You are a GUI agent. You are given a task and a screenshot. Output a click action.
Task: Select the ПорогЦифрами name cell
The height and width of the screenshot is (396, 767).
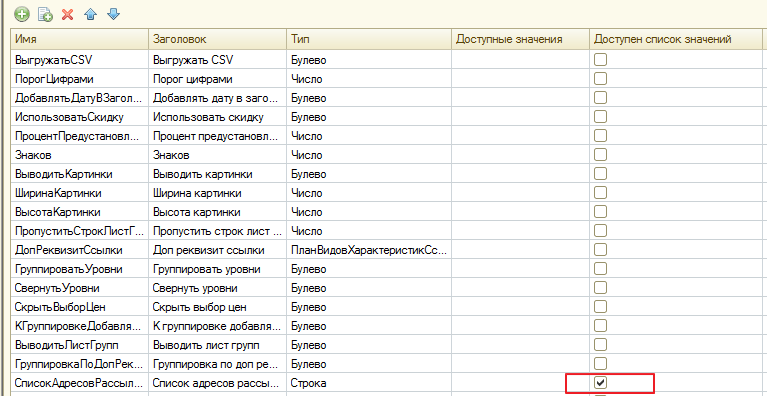point(80,79)
